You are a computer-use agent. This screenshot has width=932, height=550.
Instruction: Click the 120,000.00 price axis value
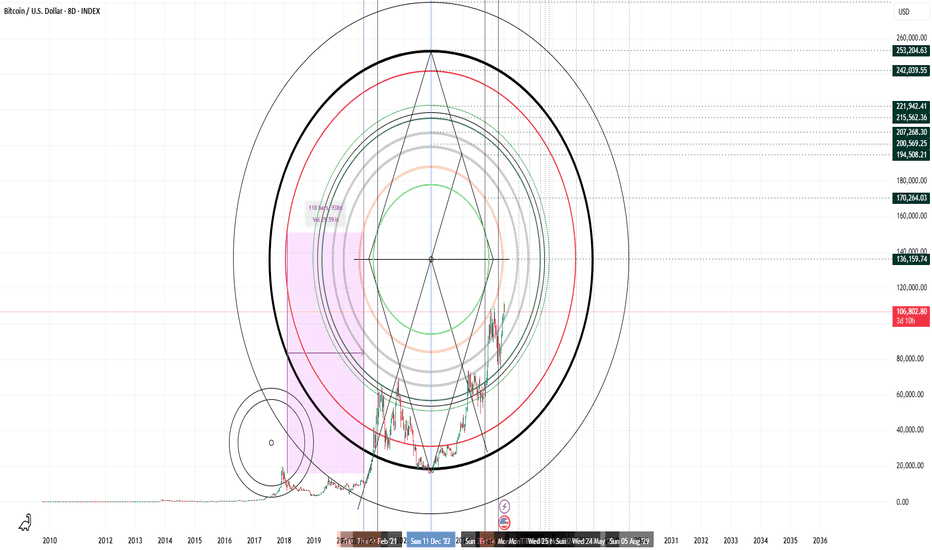911,288
